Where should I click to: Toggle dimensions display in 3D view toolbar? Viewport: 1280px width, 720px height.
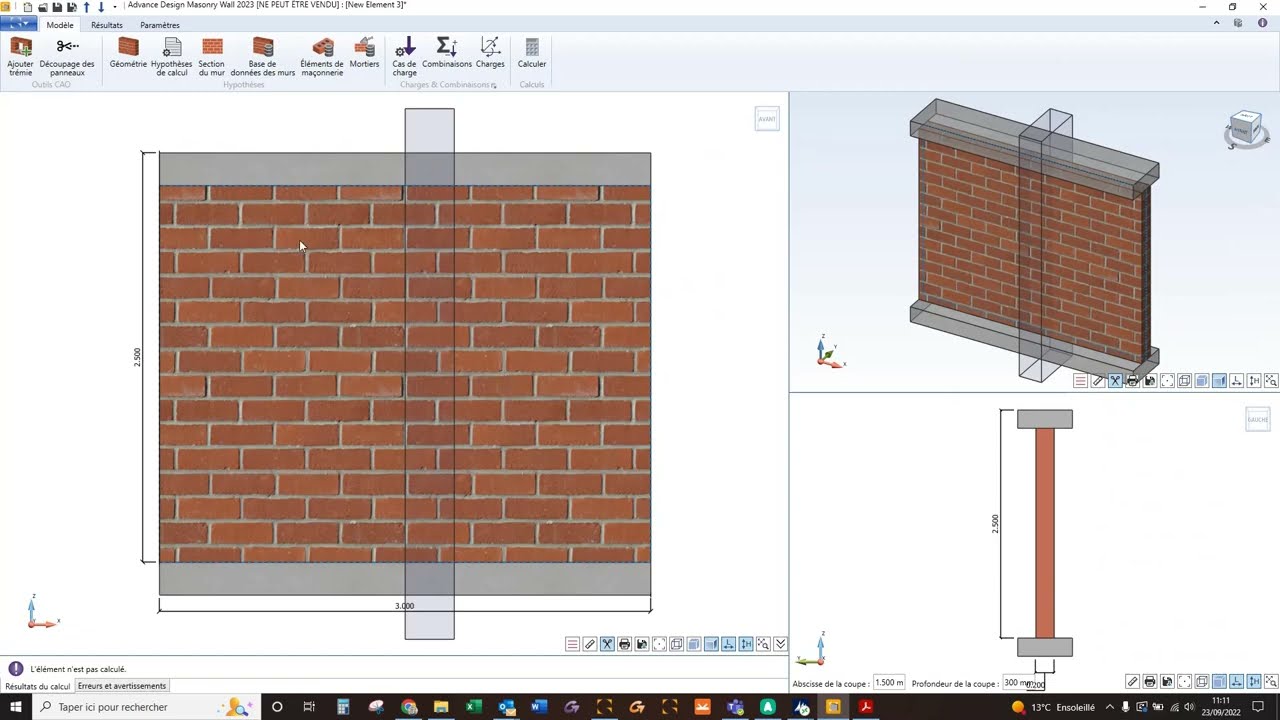[x=1254, y=381]
